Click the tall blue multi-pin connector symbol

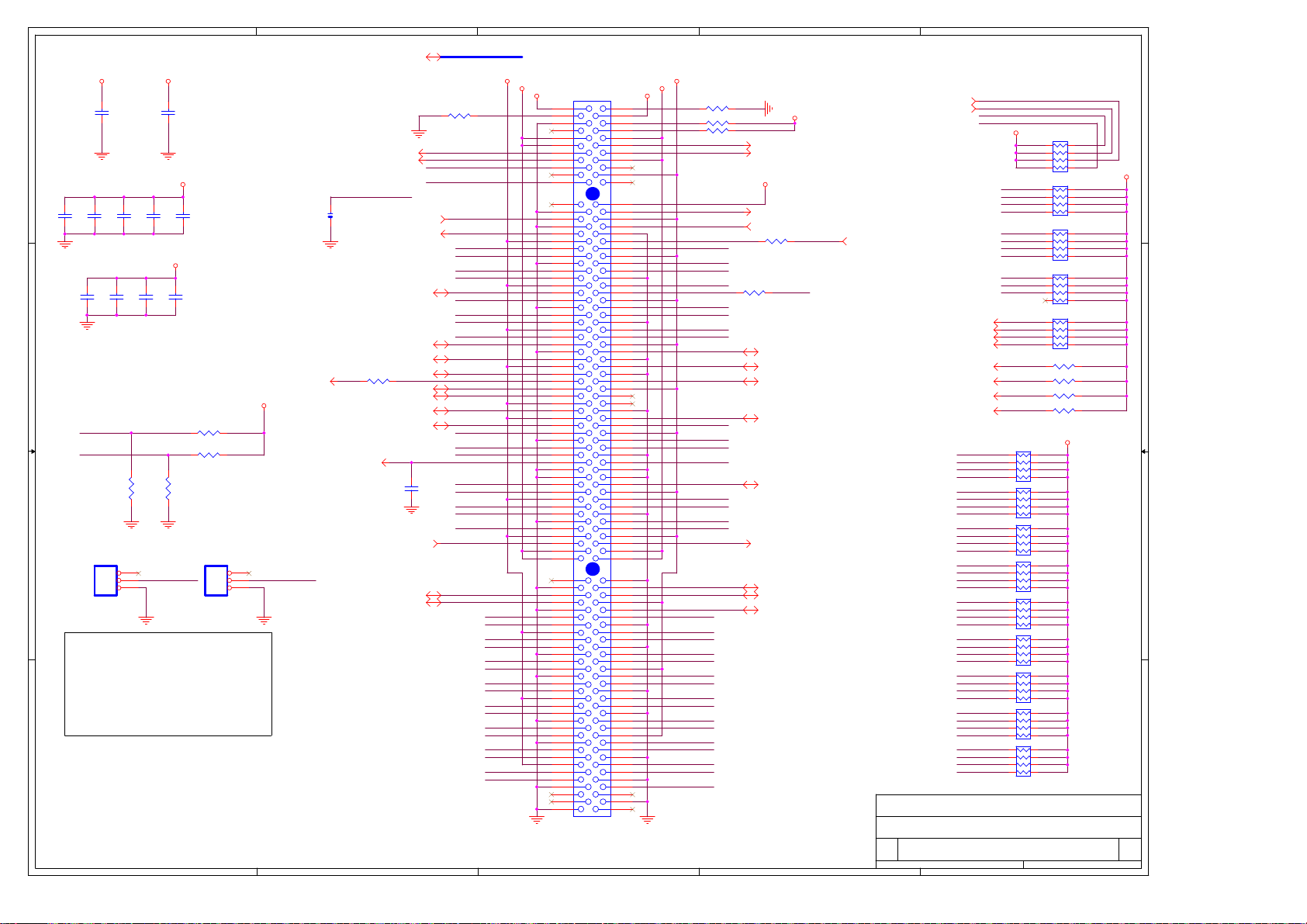coord(592,459)
